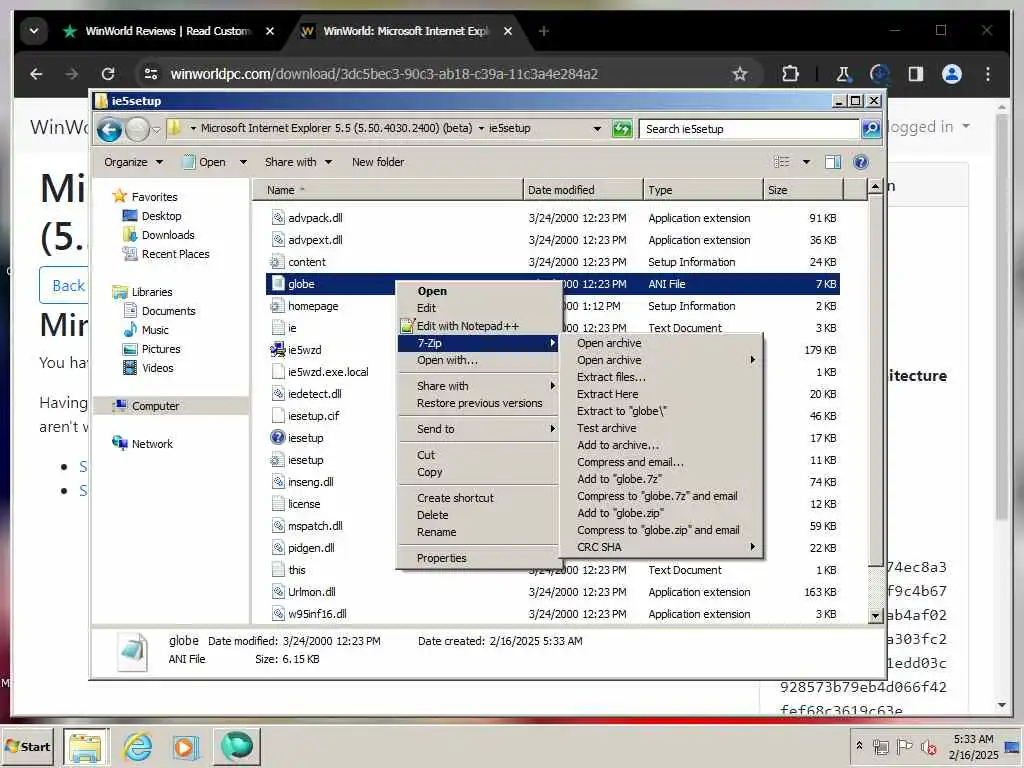Viewport: 1024px width, 768px height.
Task: Click the green refresh button beside address bar
Action: tap(622, 129)
